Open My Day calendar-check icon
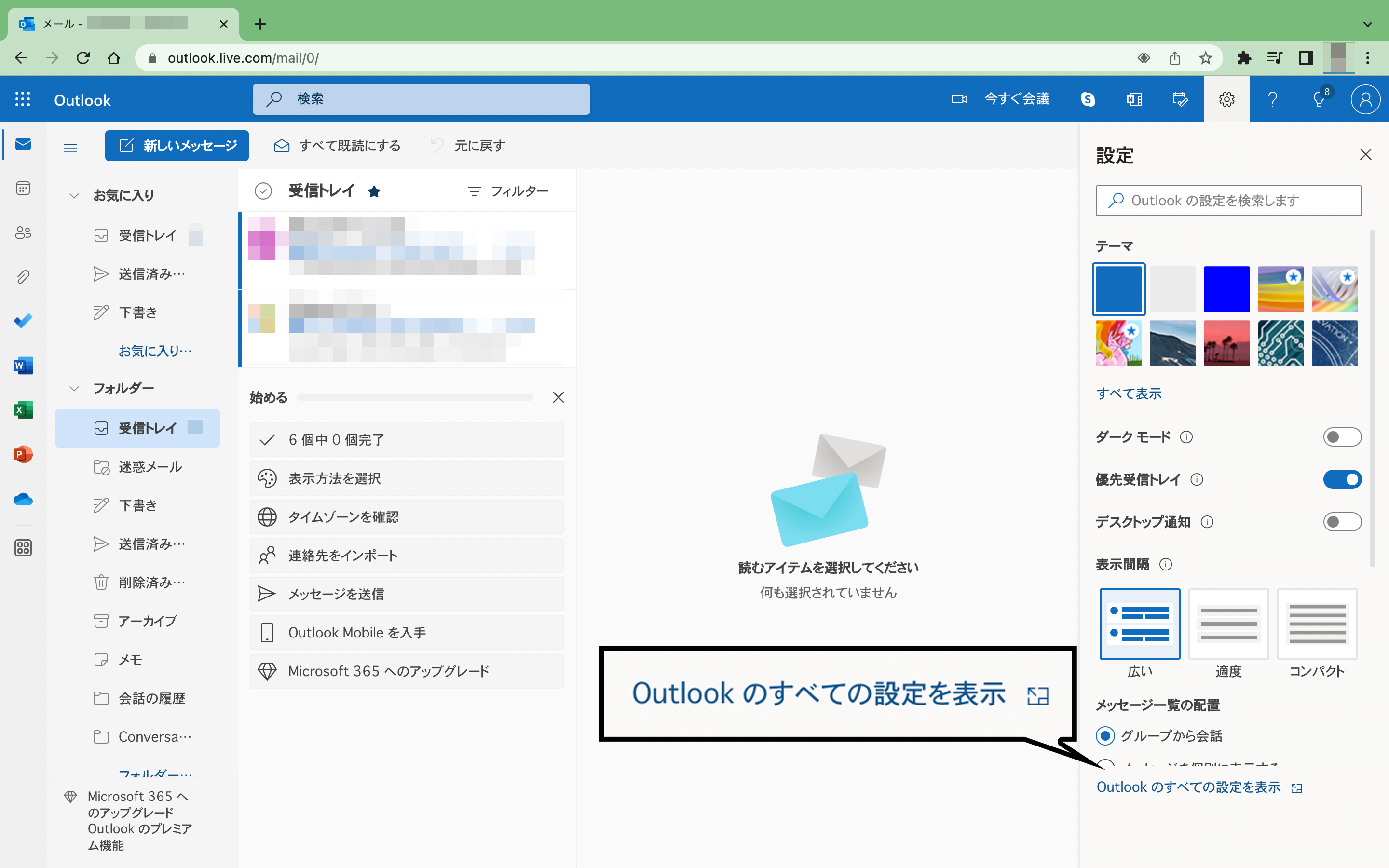The image size is (1389, 868). [x=1180, y=99]
